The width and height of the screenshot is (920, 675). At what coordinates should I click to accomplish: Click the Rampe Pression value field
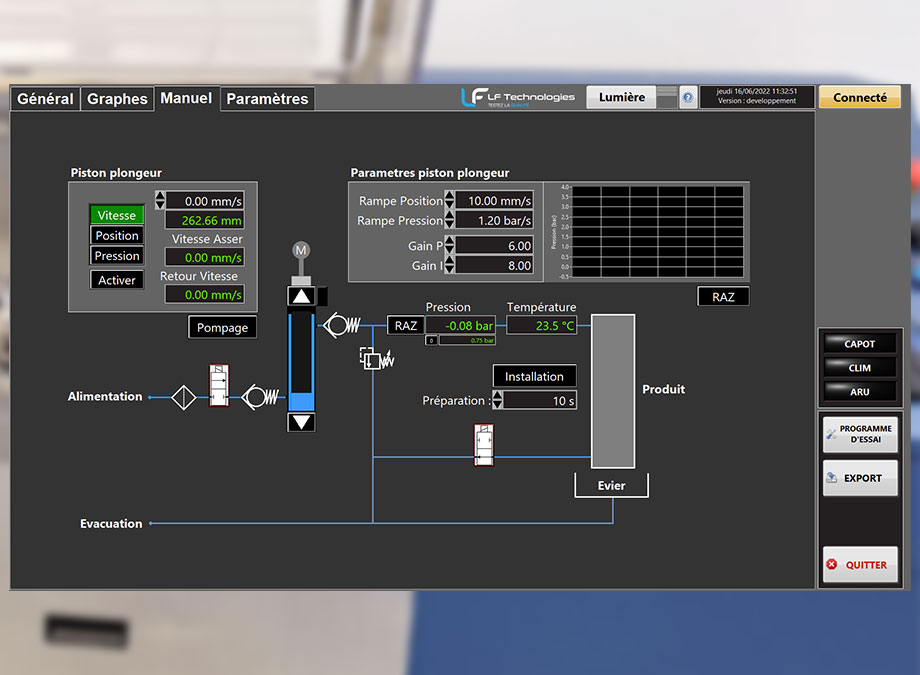click(494, 221)
